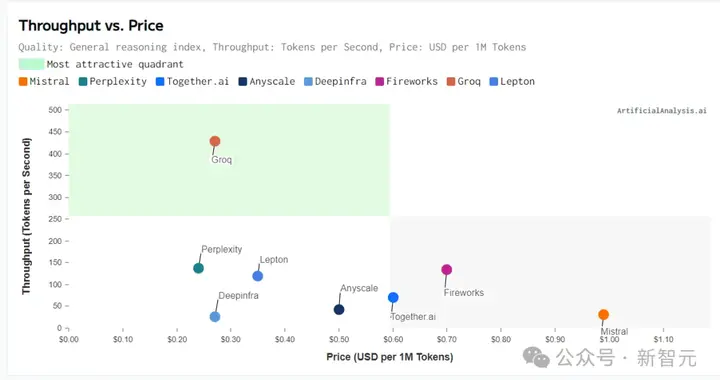Viewport: 720px width, 380px height.
Task: Select the Together.ai blue data point
Action: [393, 297]
